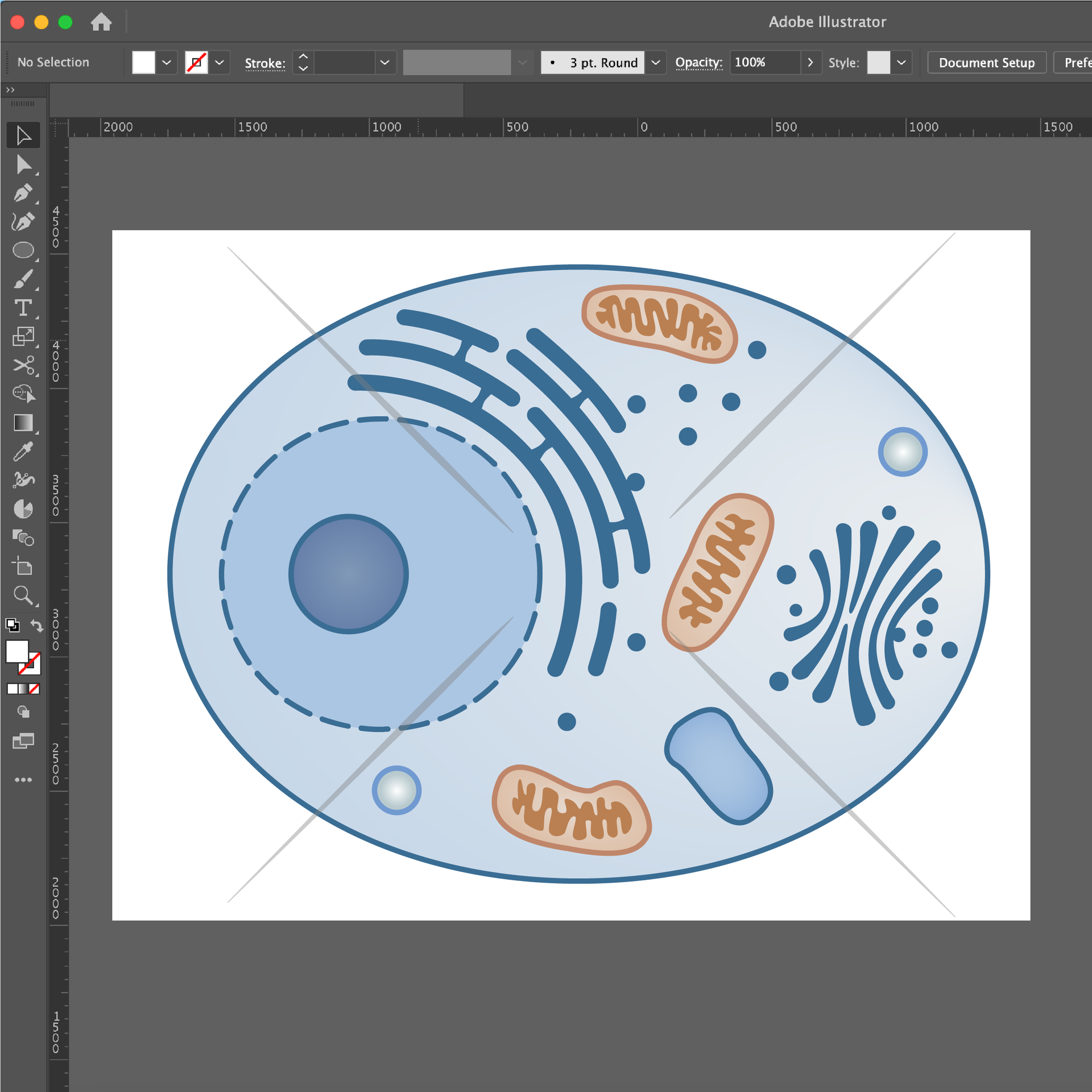1092x1092 pixels.
Task: Activate the Pen tool
Action: pyautogui.click(x=23, y=193)
